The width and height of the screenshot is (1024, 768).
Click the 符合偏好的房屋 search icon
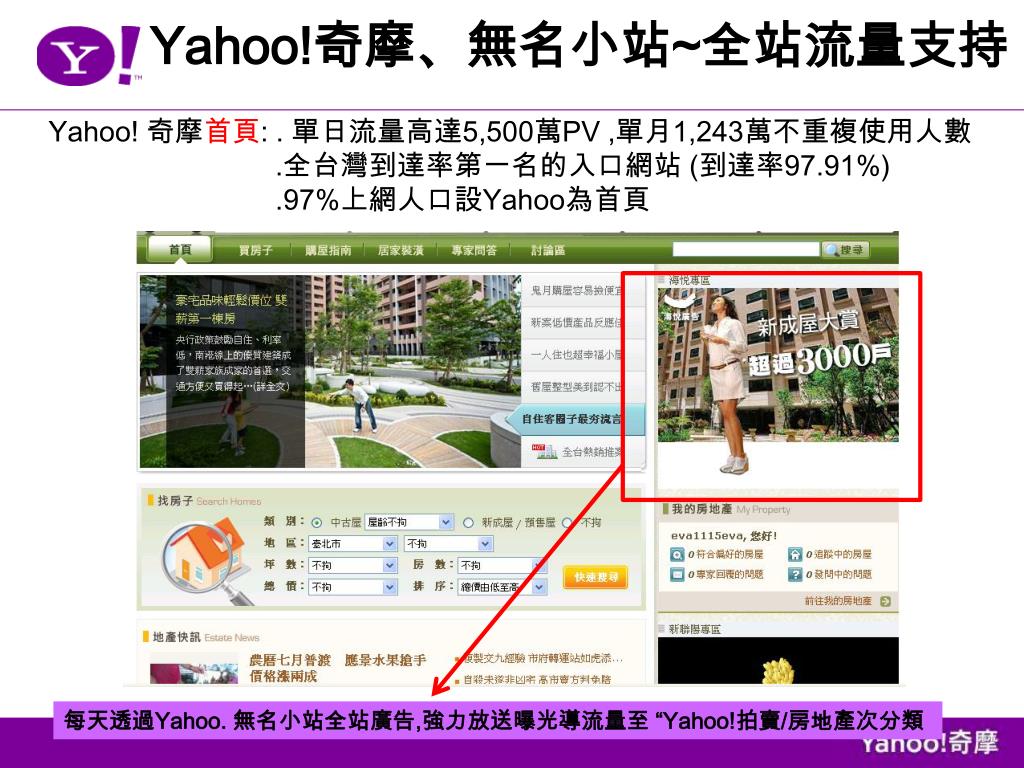[x=677, y=554]
